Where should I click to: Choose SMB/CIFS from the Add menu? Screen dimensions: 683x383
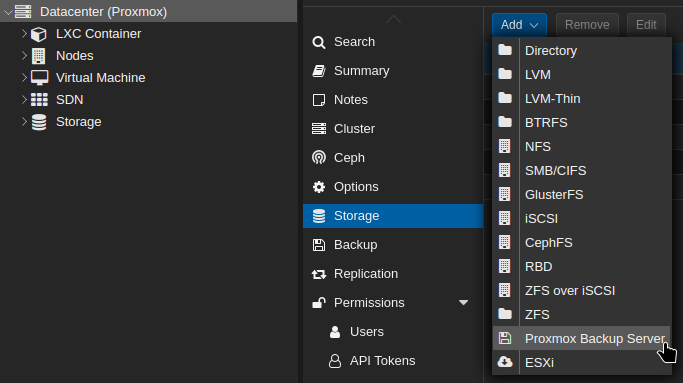(581, 170)
